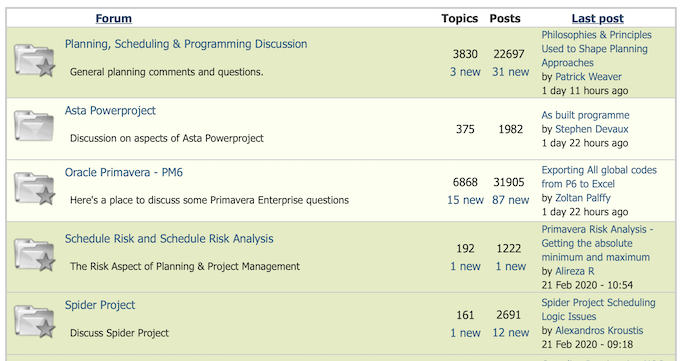Image resolution: width=680 pixels, height=361 pixels.
Task: Sort by the Last post column header
Action: [x=597, y=19]
